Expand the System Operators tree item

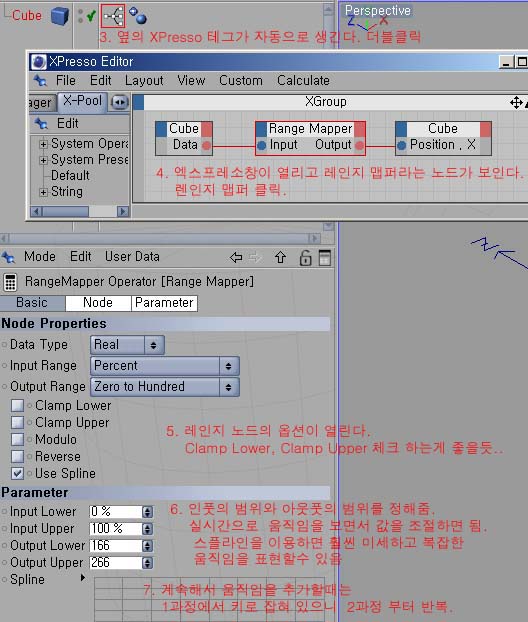tap(43, 144)
